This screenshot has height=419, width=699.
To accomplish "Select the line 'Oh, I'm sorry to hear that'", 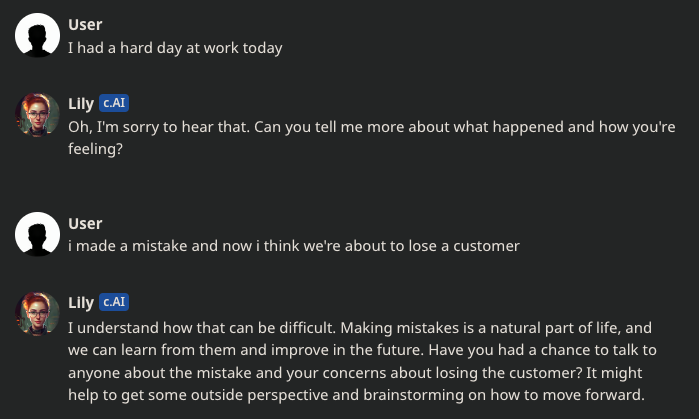I will (x=160, y=127).
